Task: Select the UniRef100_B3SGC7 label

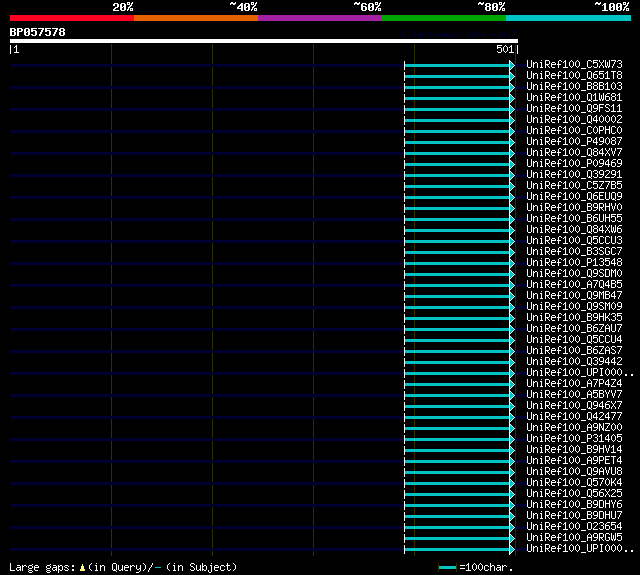Action: coord(574,252)
